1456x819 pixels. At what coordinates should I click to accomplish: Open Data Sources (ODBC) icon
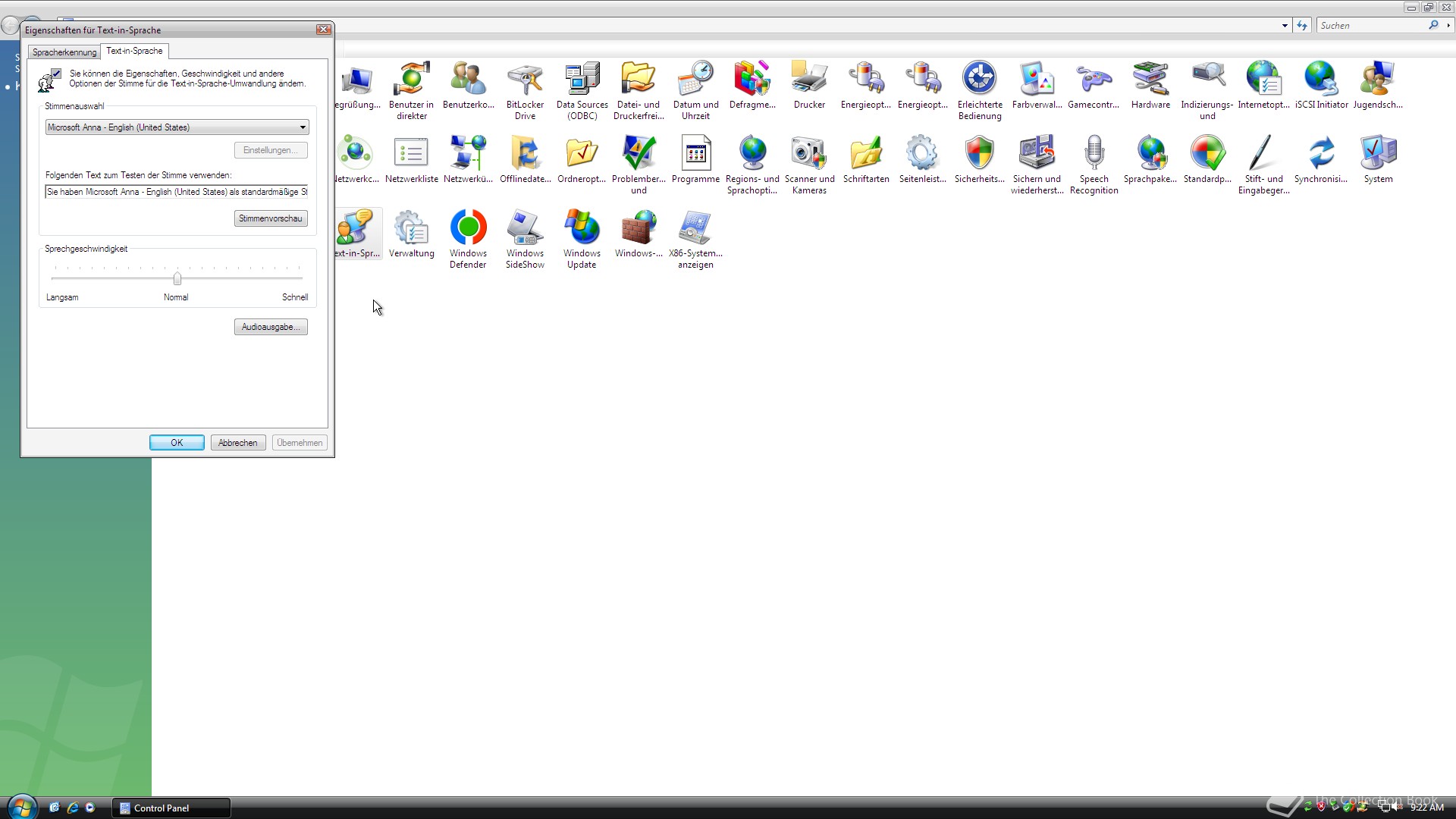point(582,90)
